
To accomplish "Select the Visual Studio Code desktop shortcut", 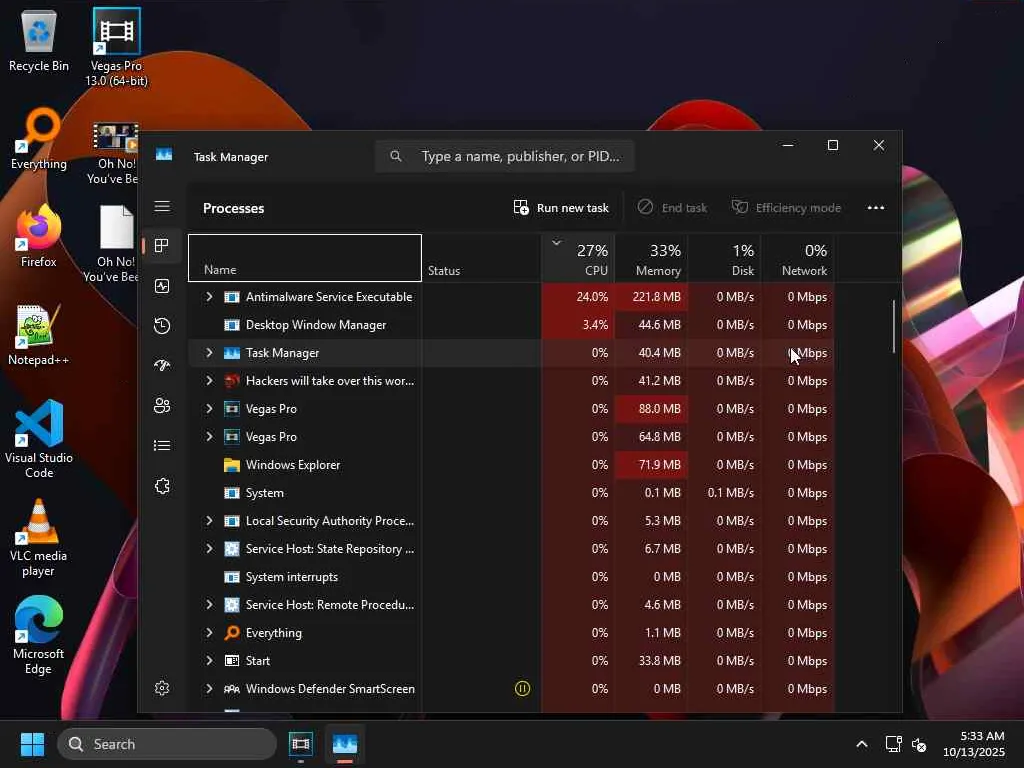I will pos(39,439).
